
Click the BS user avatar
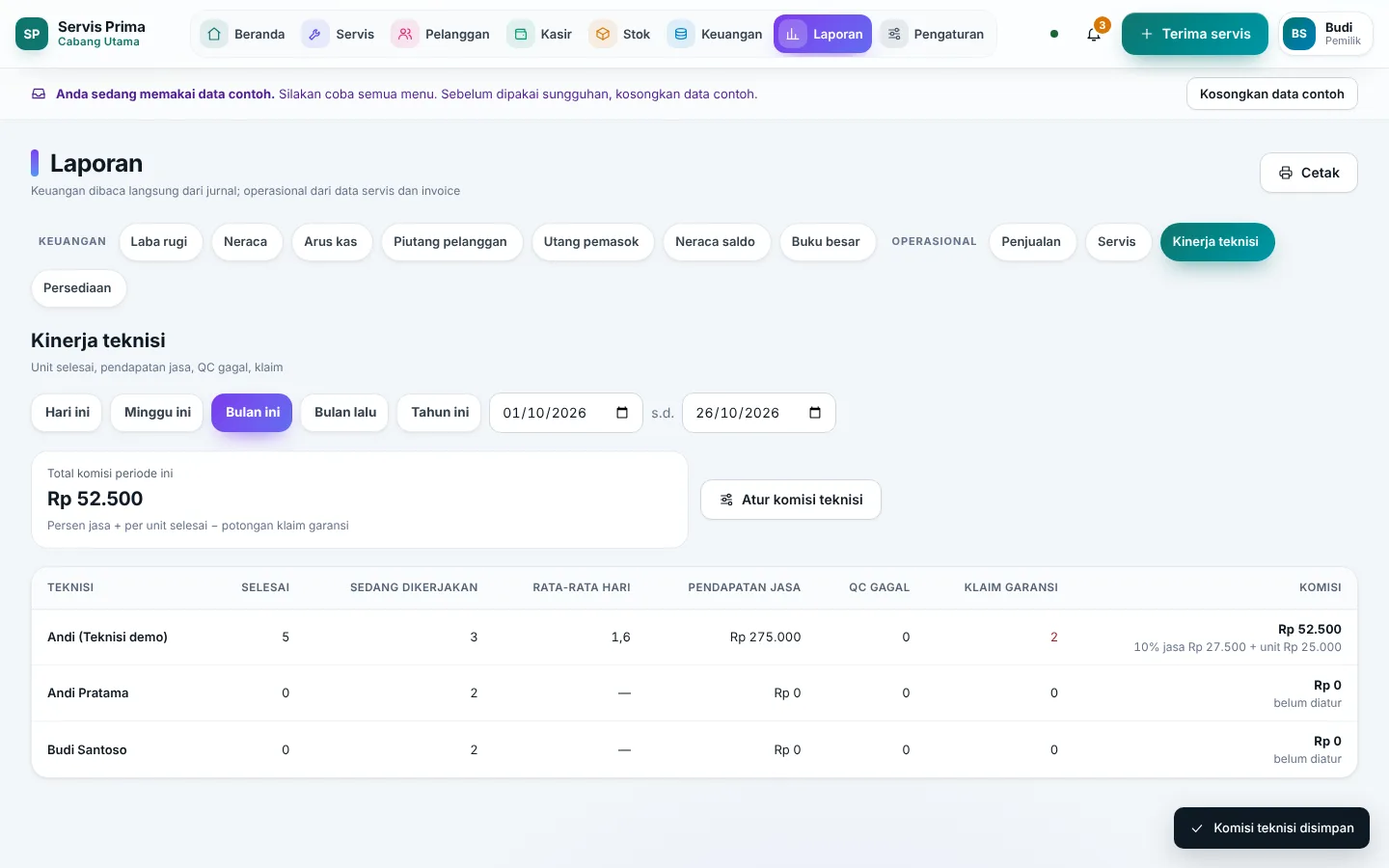pyautogui.click(x=1299, y=34)
